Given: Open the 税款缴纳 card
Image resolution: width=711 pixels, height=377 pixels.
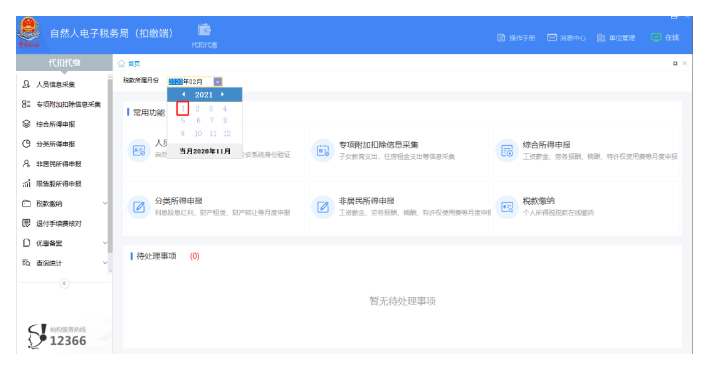Looking at the screenshot, I should (587, 207).
